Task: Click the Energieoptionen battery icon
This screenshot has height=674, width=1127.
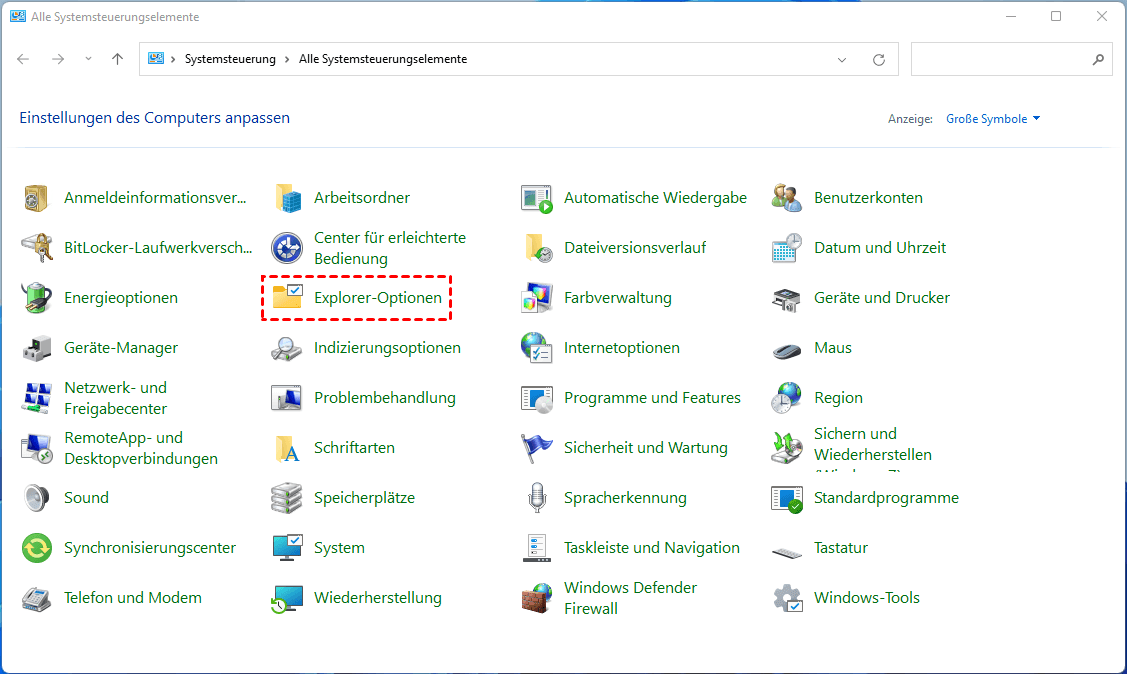Action: [36, 297]
